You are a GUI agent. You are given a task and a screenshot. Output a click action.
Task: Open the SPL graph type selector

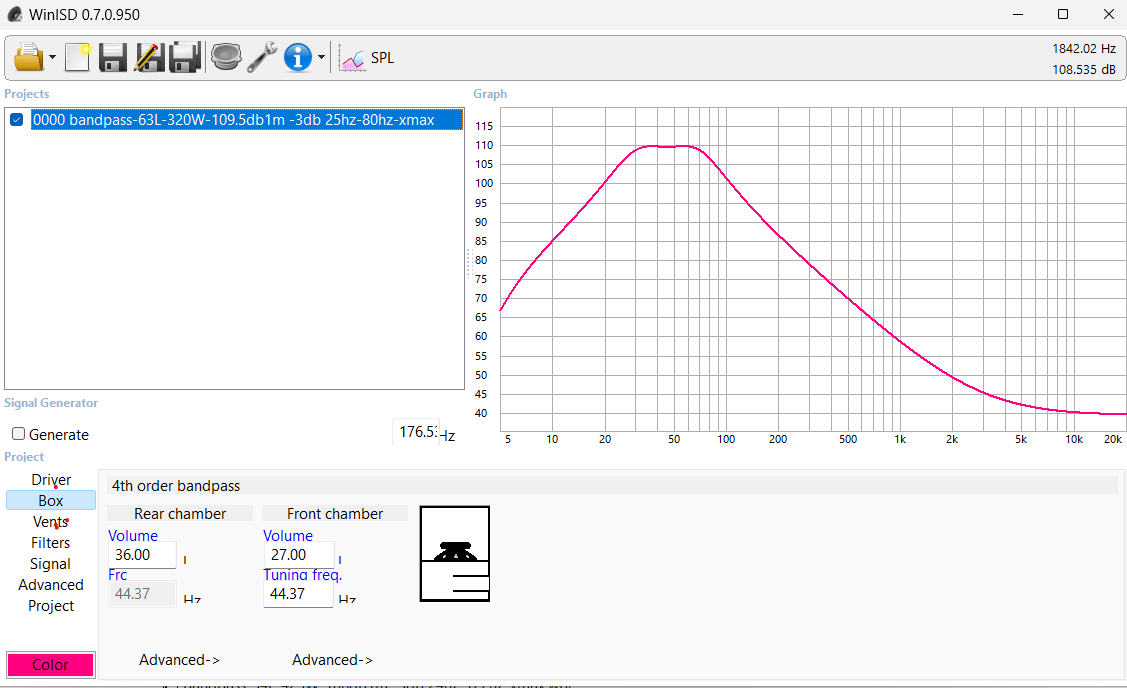(382, 58)
